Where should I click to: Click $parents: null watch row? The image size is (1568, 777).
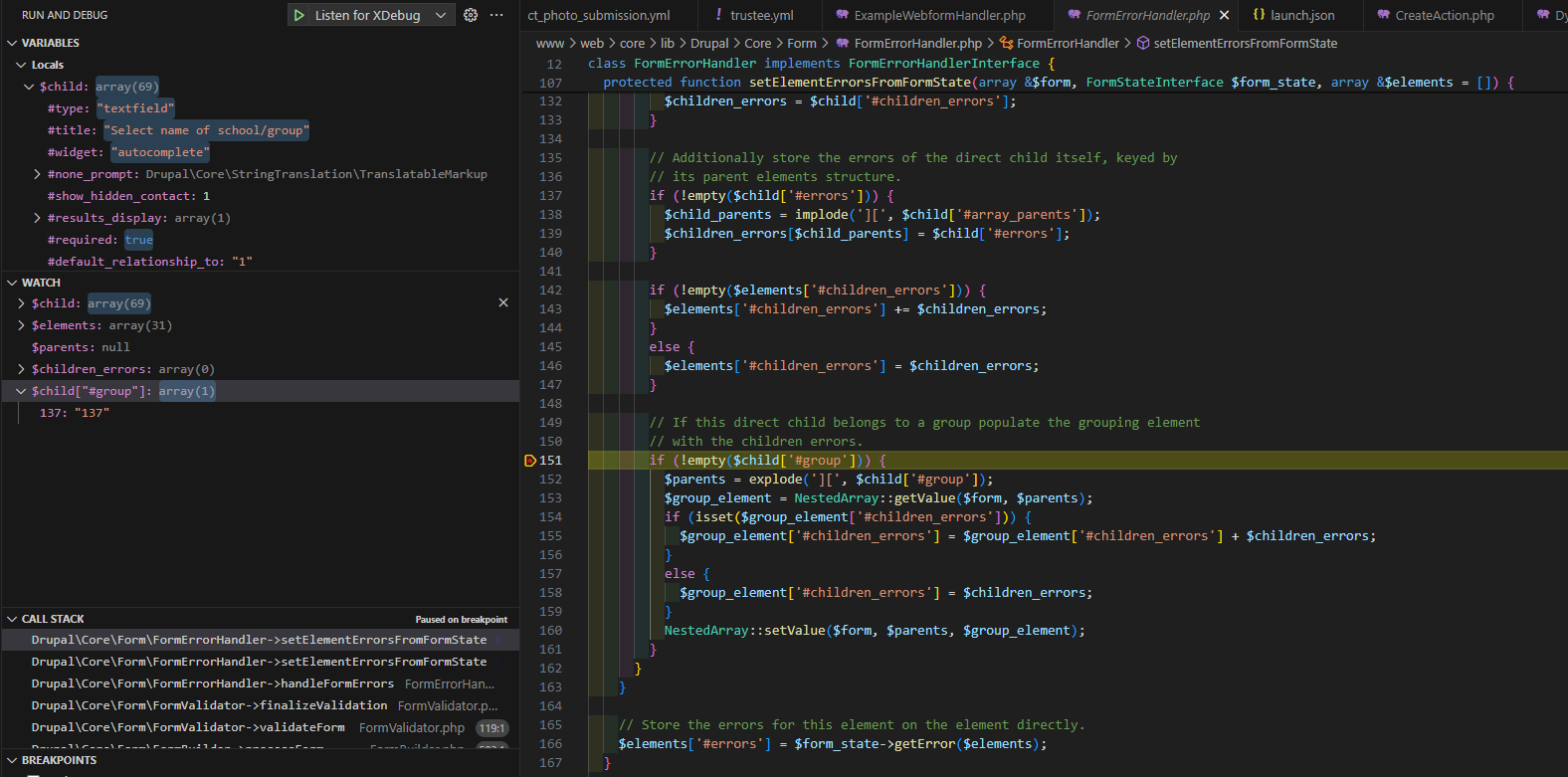tap(261, 347)
